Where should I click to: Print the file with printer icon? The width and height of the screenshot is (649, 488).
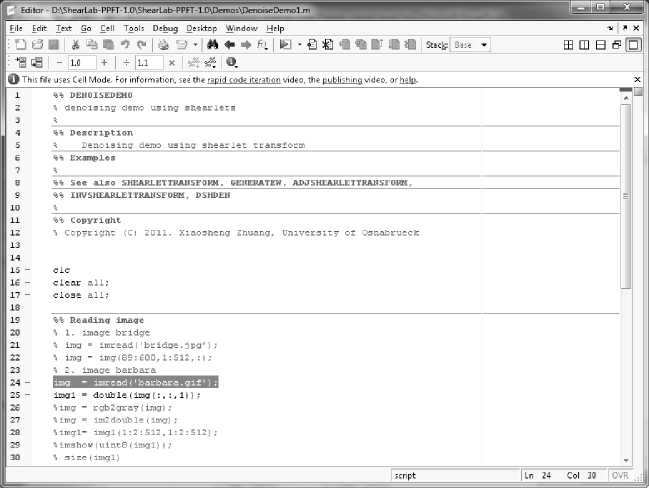coord(163,44)
